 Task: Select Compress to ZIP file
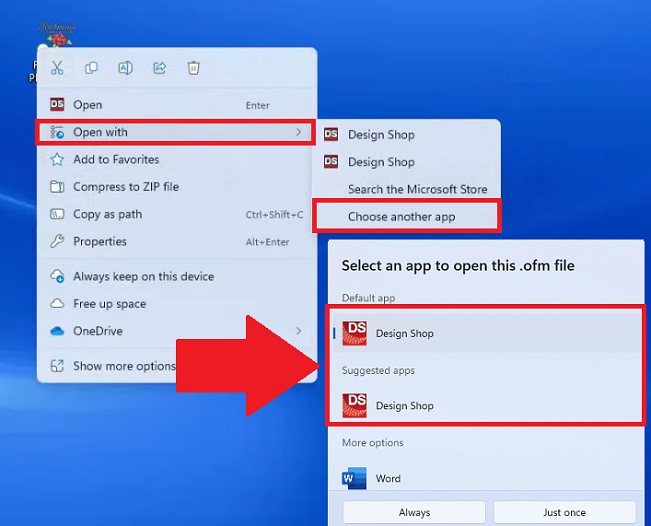(x=125, y=187)
